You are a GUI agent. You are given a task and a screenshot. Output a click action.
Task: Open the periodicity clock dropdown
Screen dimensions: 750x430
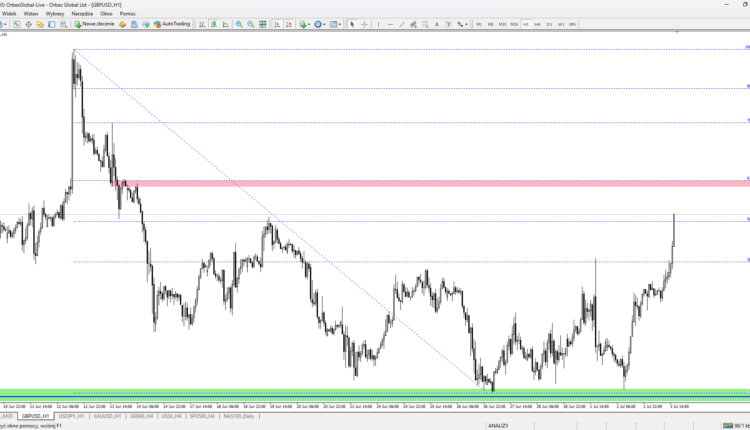(x=320, y=24)
